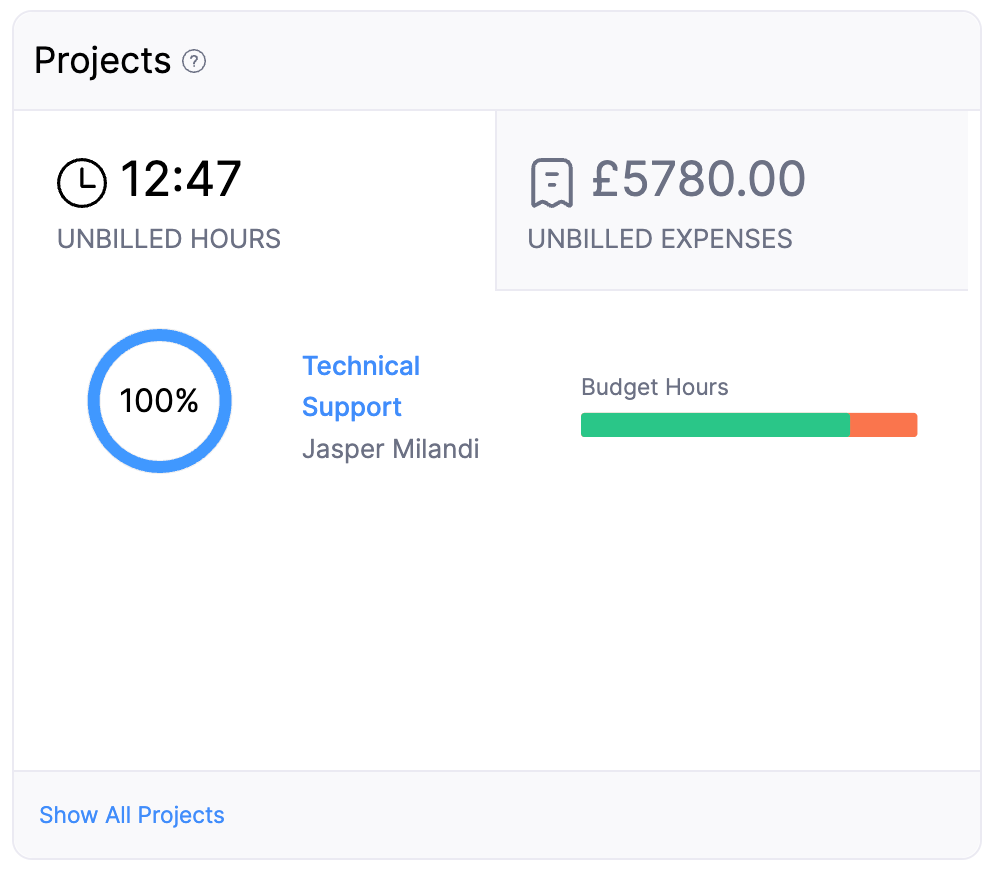992x874 pixels.
Task: Click the Budget Hours label
Action: 654,387
